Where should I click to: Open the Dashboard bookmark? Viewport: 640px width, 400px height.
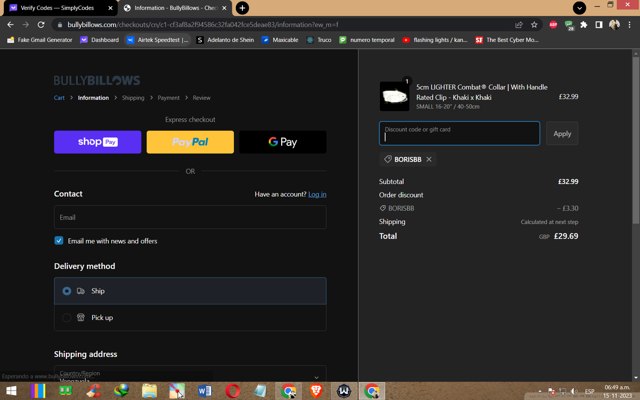pyautogui.click(x=100, y=40)
